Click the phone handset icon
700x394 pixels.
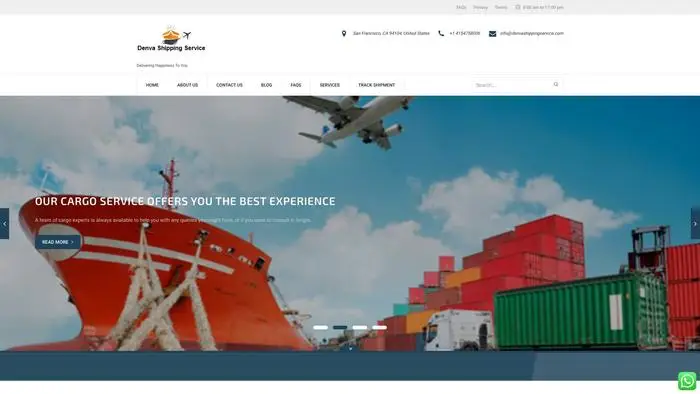[x=441, y=33]
